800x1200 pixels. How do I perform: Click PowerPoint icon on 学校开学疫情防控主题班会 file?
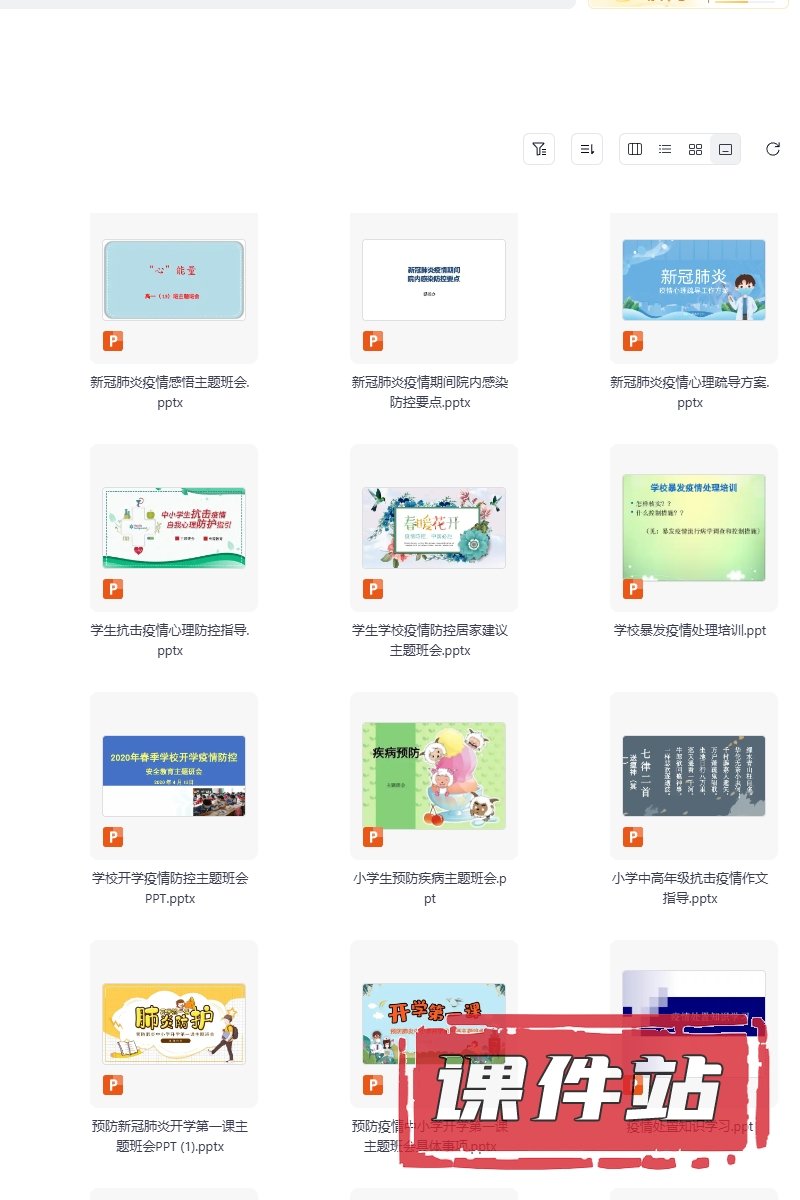(113, 837)
